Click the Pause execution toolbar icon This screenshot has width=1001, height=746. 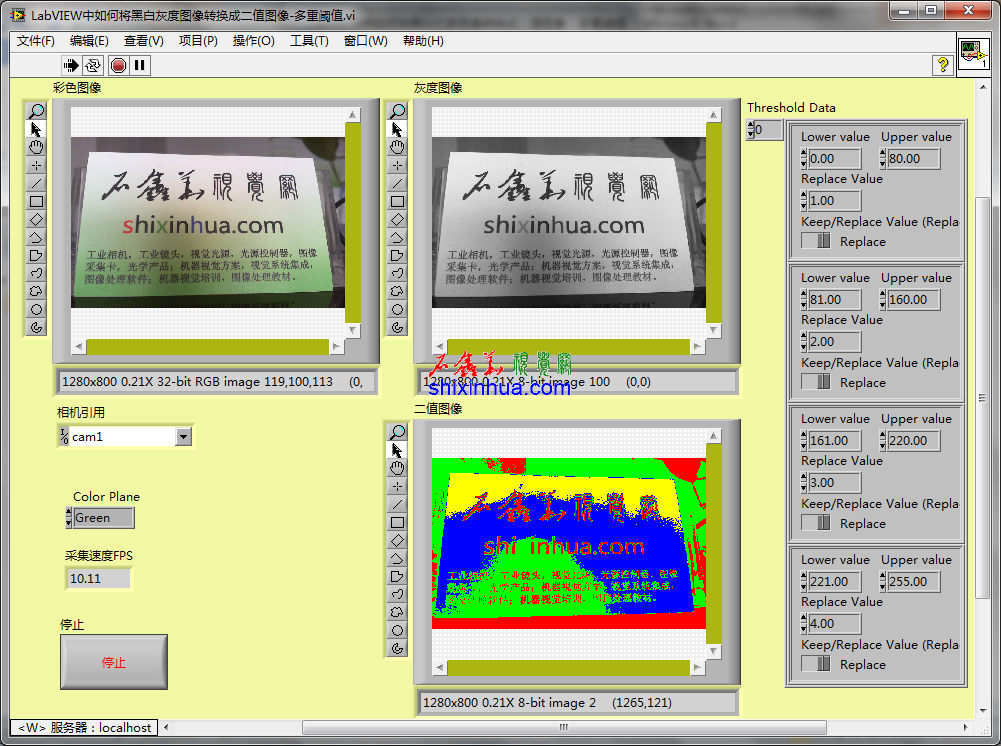click(x=140, y=65)
